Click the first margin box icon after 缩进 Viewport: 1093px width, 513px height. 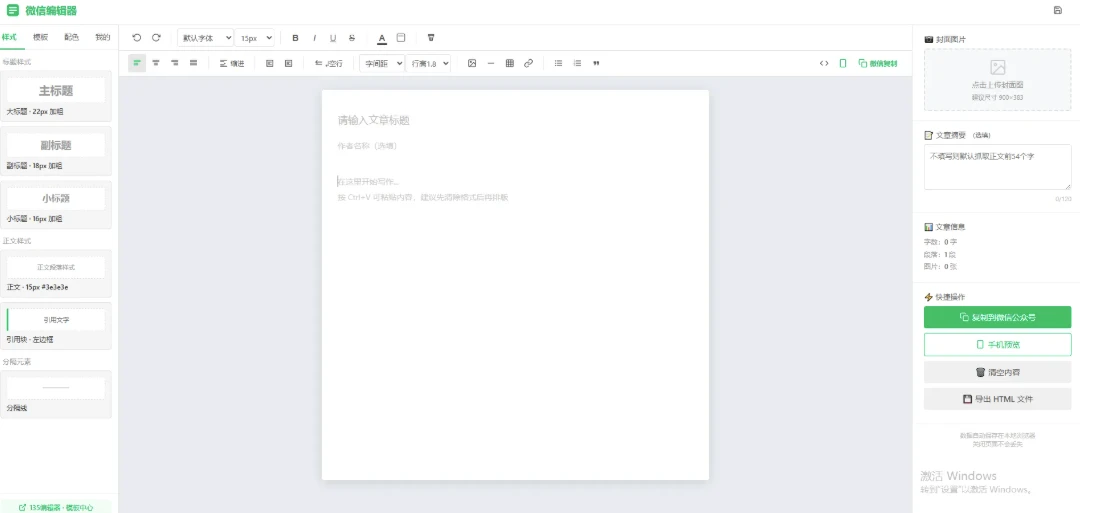coord(270,63)
